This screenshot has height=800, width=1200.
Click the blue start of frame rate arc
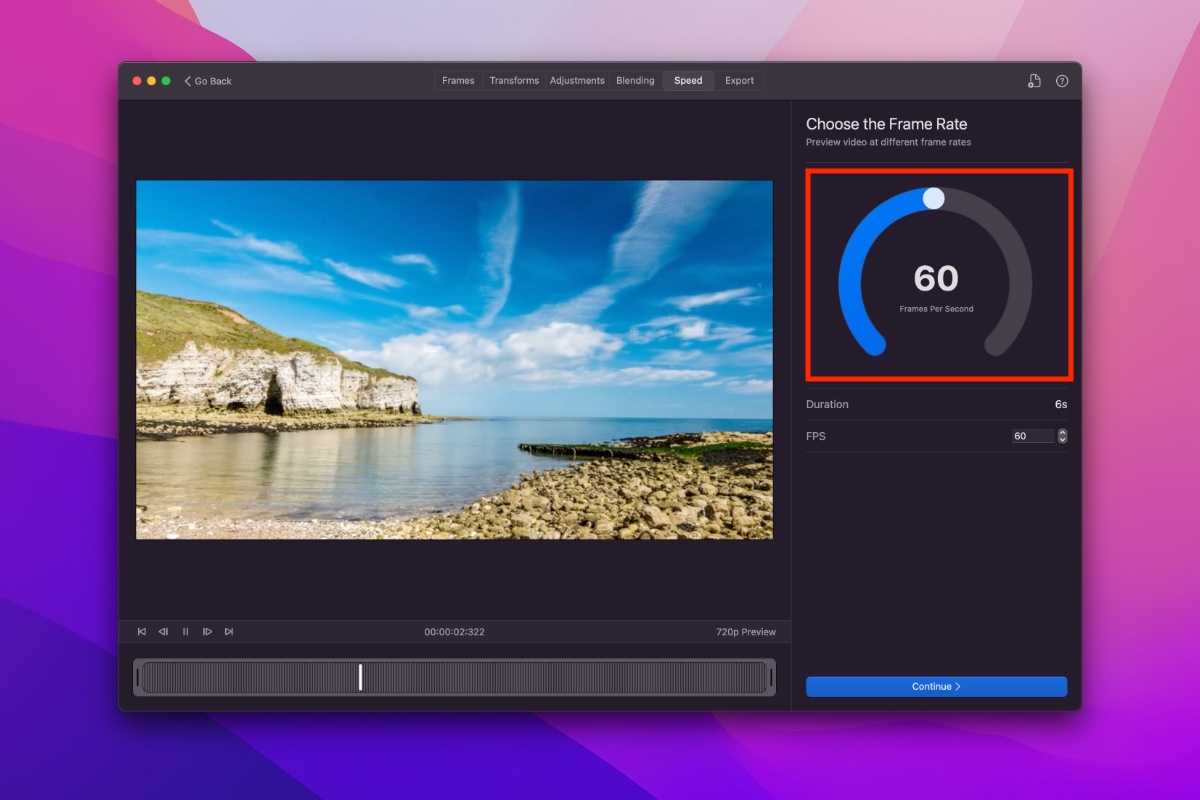pos(874,345)
